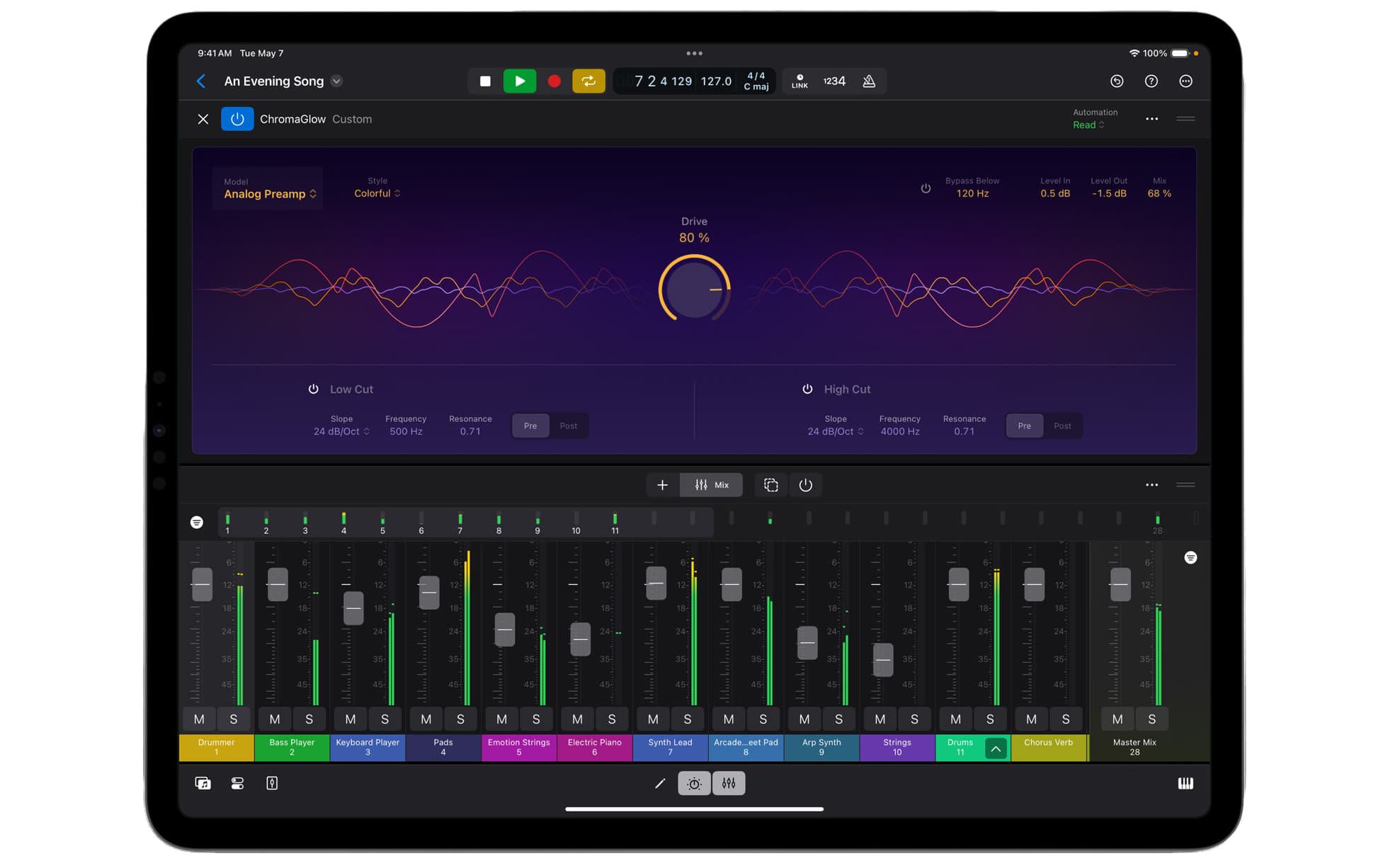Toggle the Low Cut power icon

313,389
